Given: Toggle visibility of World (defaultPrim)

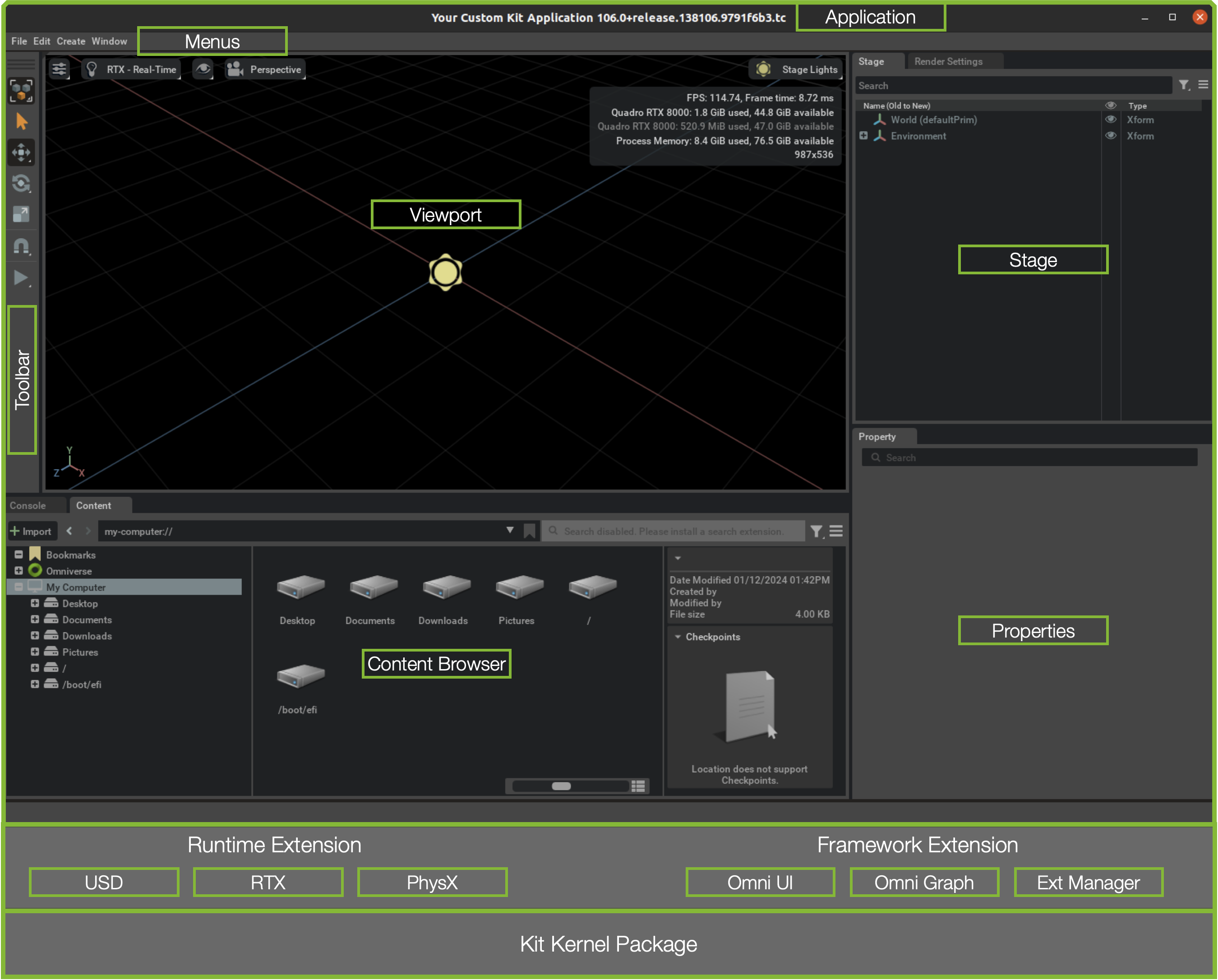Looking at the screenshot, I should point(1110,119).
